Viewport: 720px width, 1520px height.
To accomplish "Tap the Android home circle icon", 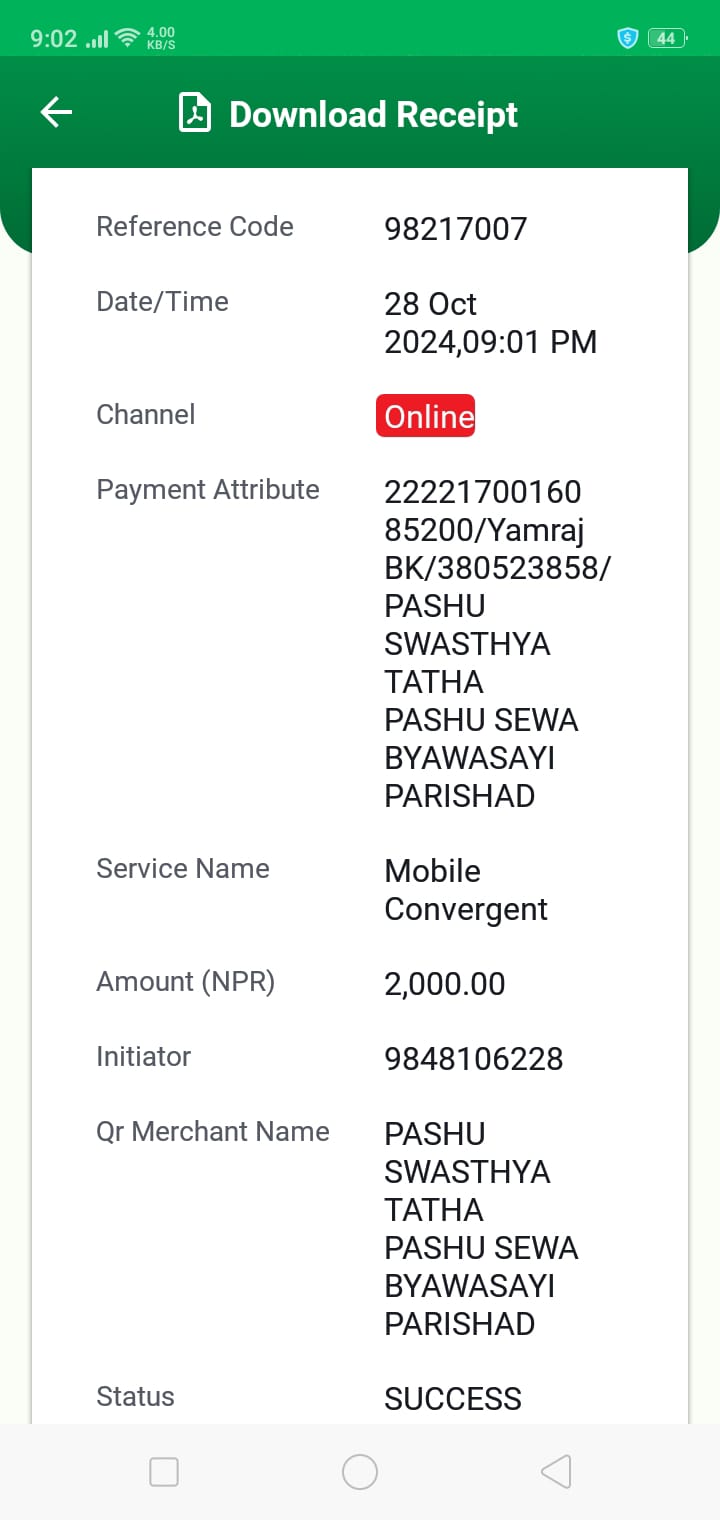I will (x=359, y=1472).
